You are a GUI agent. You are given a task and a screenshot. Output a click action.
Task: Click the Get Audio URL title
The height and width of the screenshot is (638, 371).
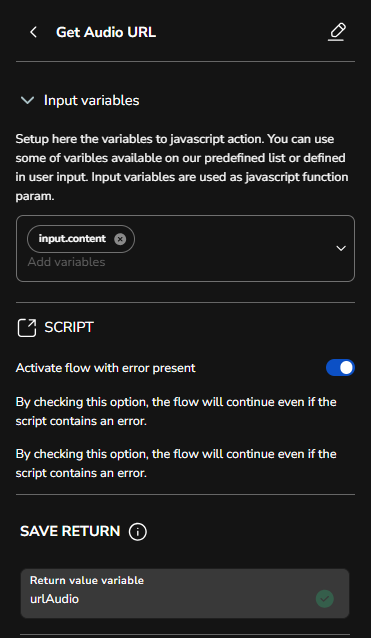tap(106, 33)
